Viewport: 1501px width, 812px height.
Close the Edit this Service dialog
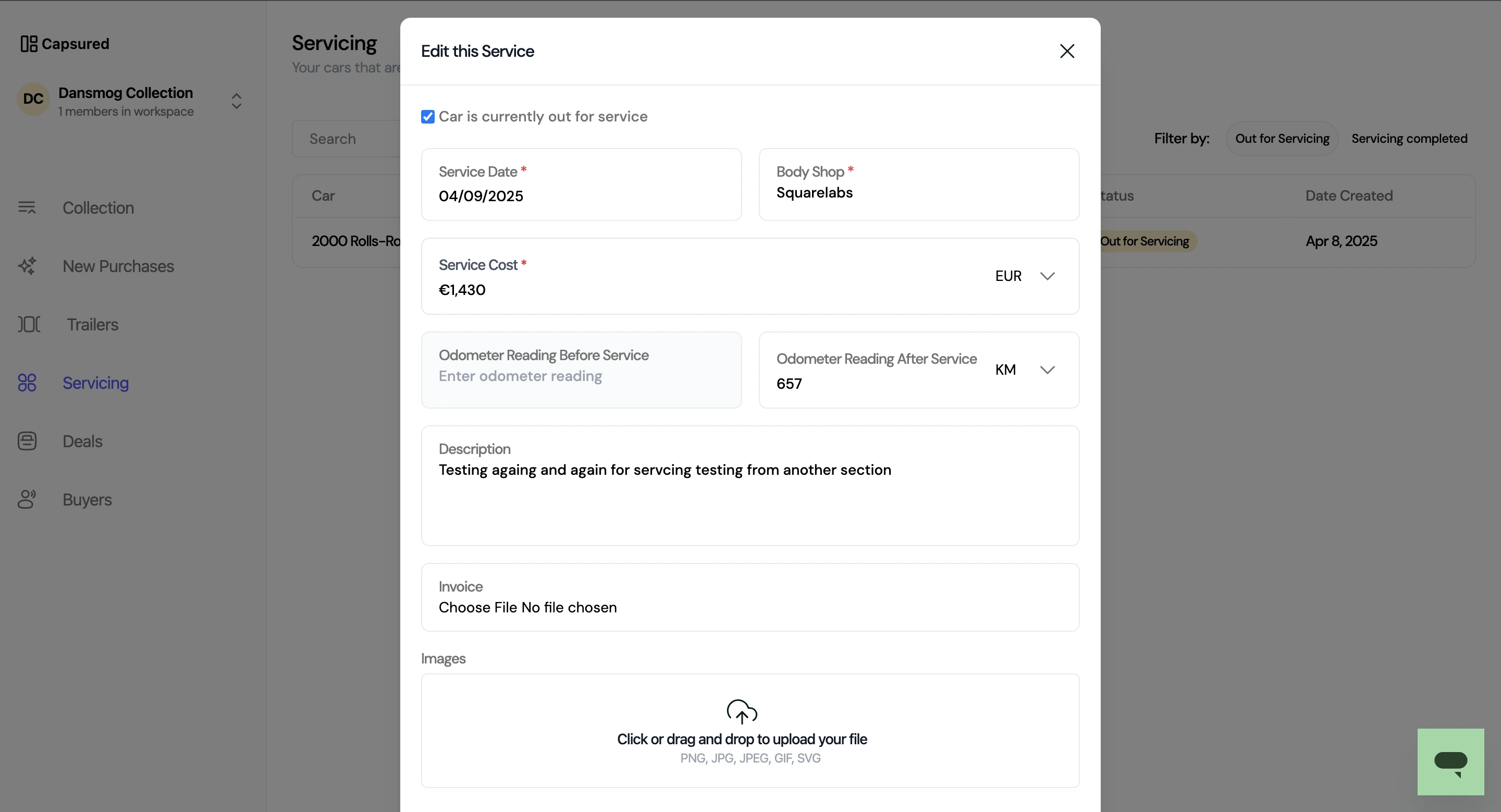pos(1067,51)
